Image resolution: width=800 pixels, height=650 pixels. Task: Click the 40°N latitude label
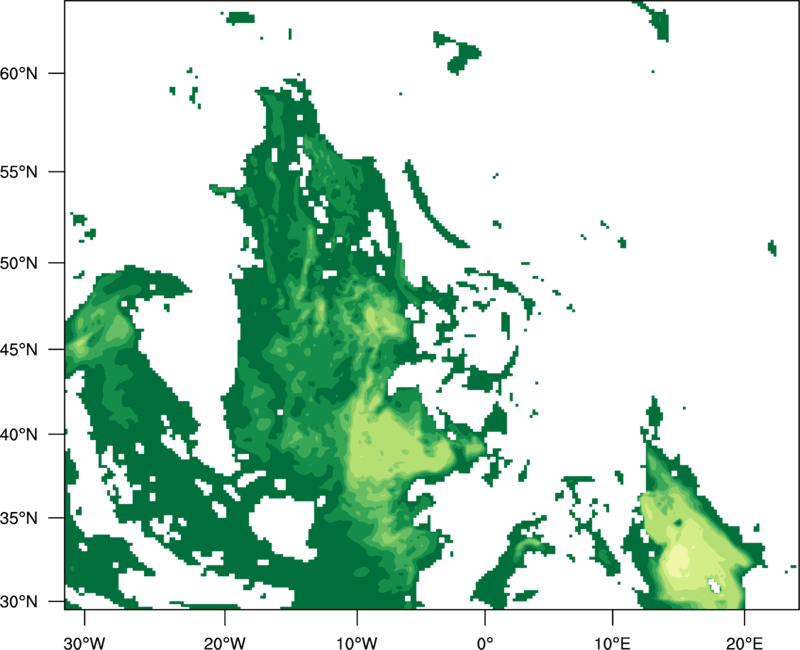pos(19,434)
